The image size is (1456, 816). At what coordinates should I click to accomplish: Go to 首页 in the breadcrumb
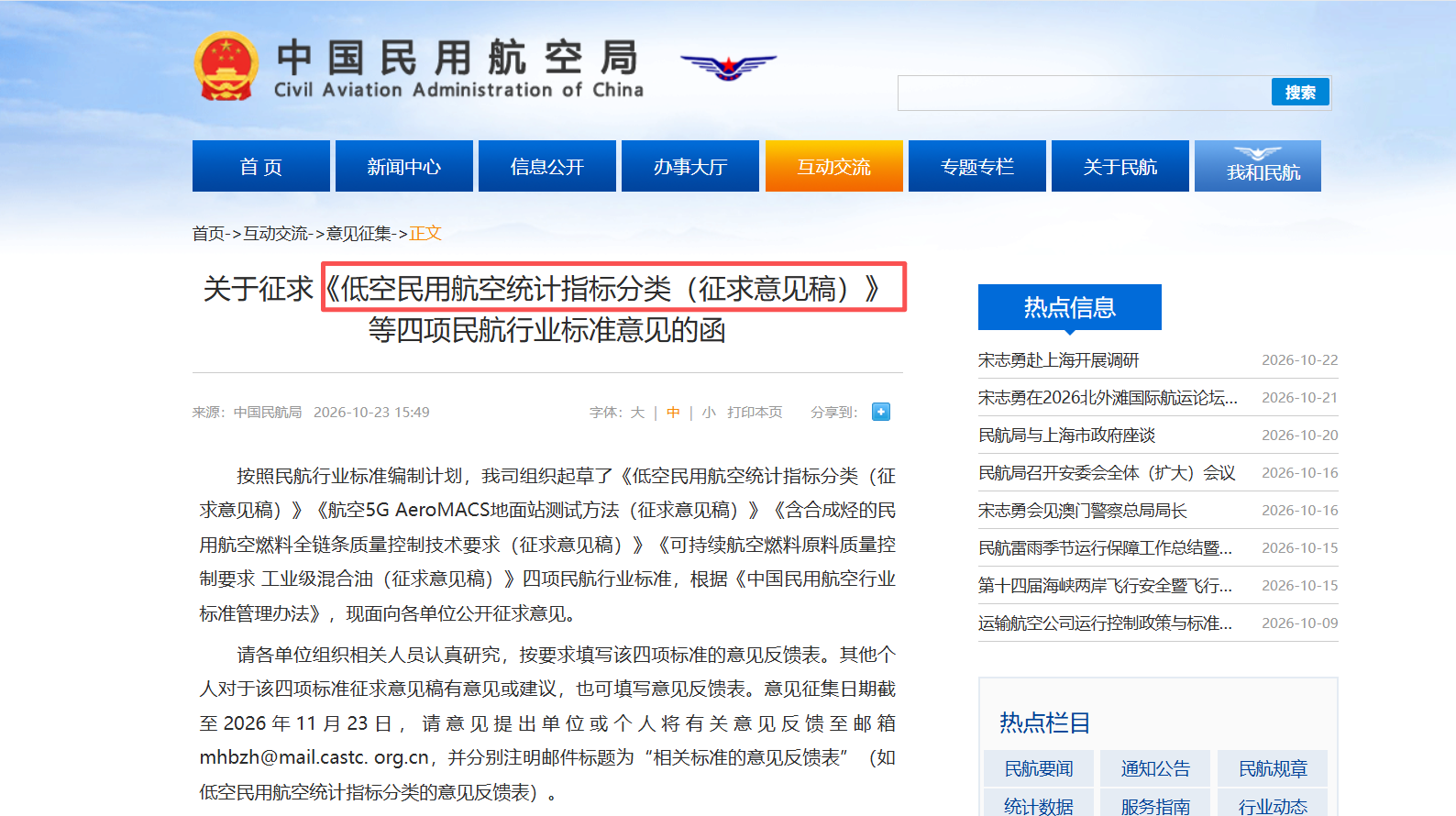[x=208, y=233]
